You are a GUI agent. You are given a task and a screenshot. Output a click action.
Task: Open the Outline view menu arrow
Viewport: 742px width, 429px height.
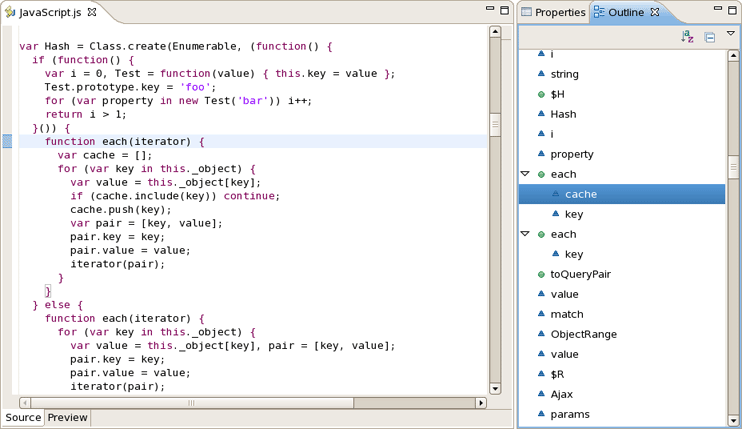[x=731, y=33]
